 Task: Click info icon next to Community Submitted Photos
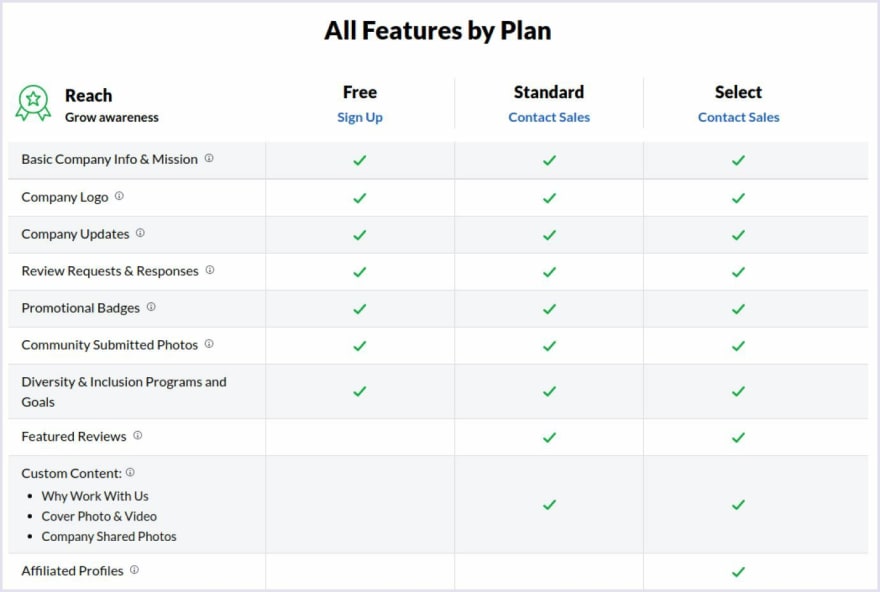point(209,344)
